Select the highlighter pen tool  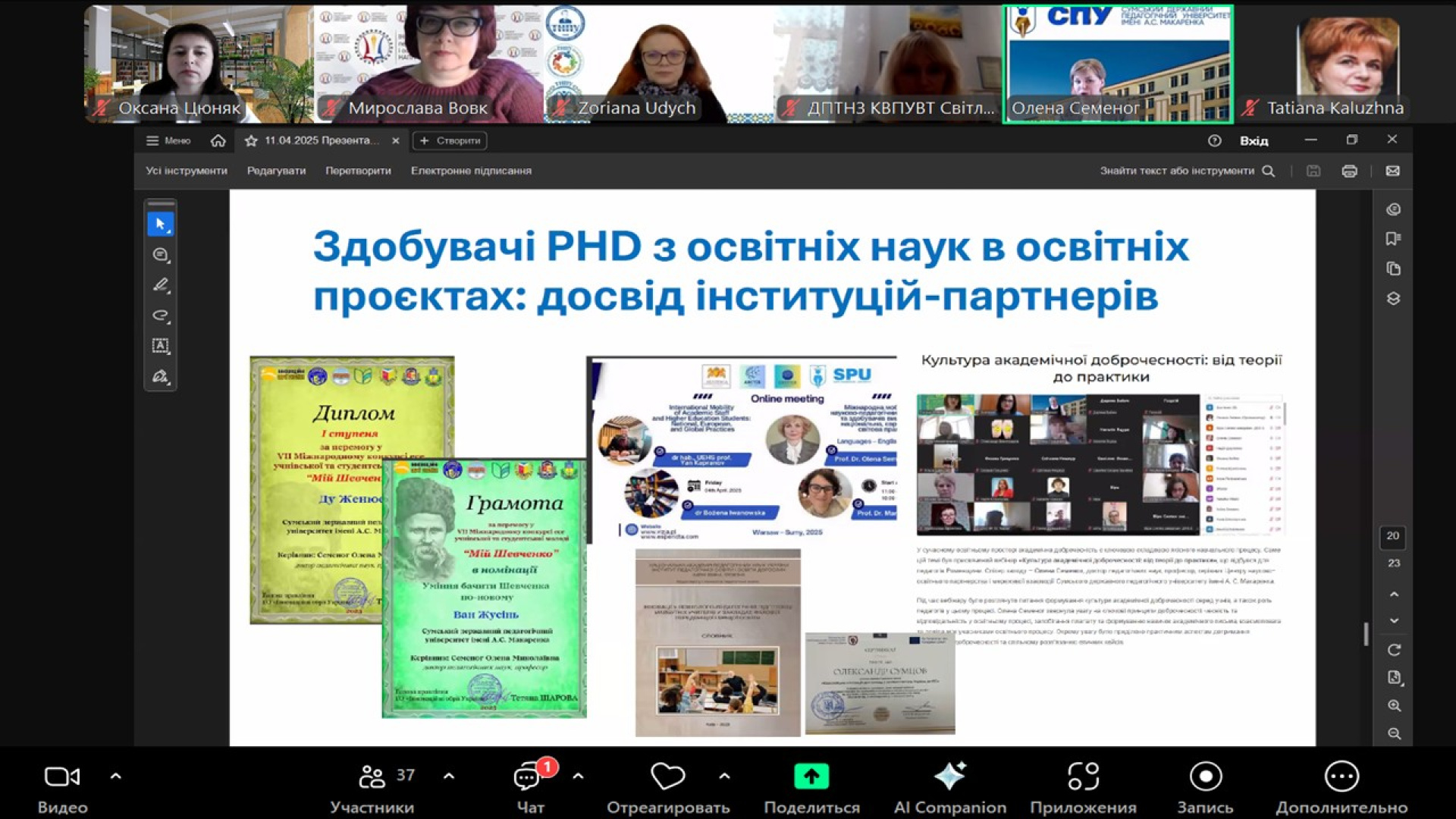click(x=160, y=285)
